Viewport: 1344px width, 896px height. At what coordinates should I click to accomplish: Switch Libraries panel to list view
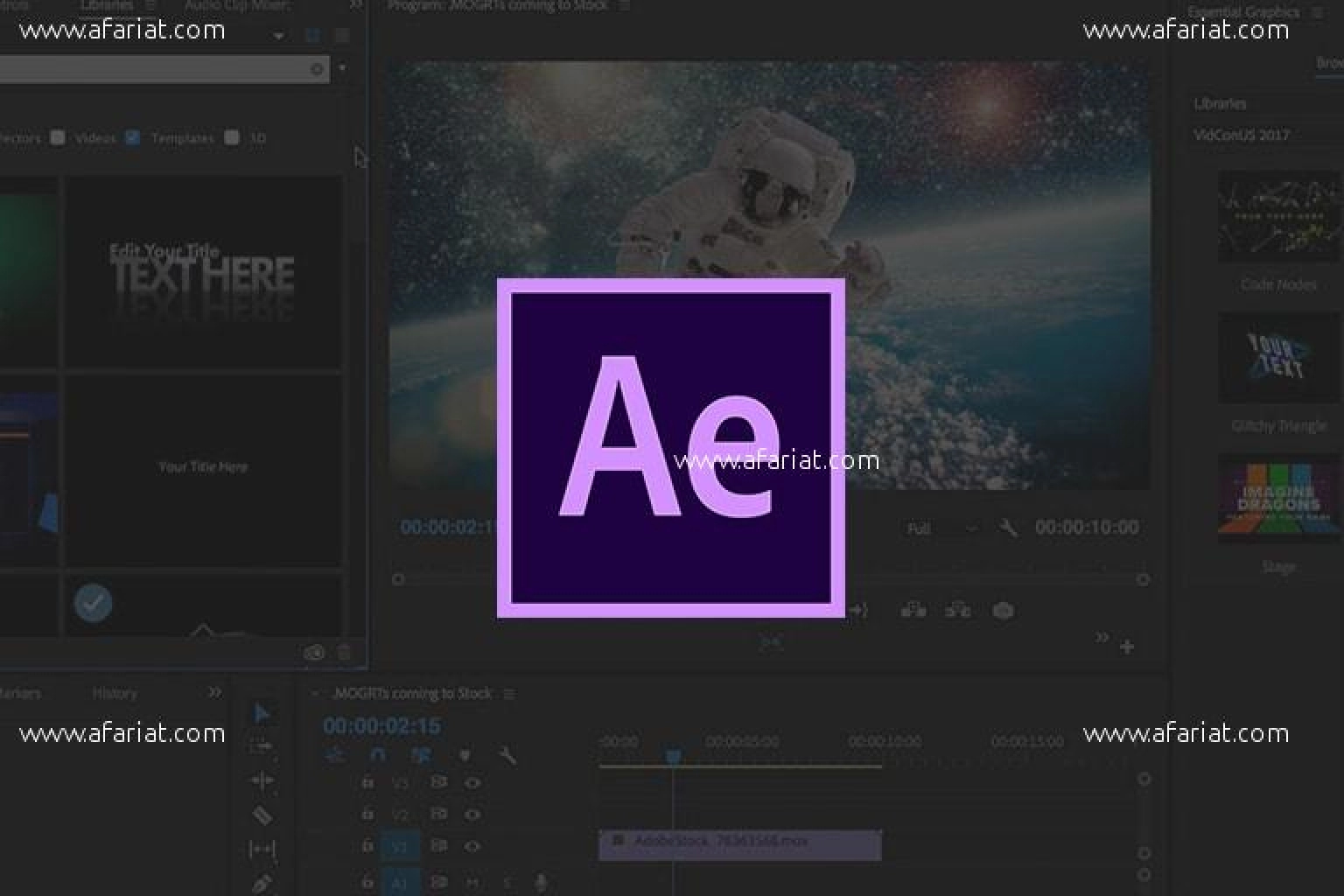click(x=342, y=36)
